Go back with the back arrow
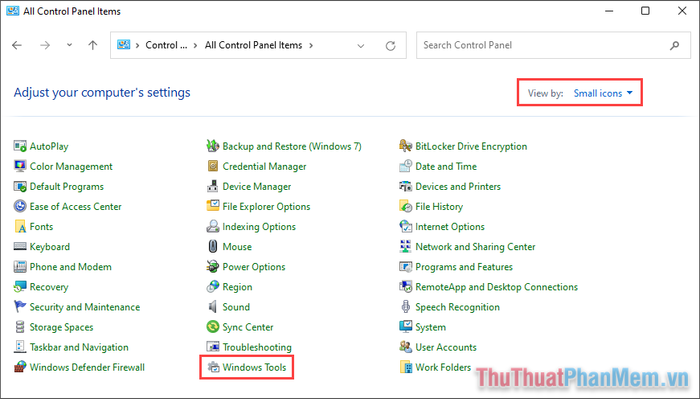Image resolution: width=700 pixels, height=399 pixels. tap(17, 45)
